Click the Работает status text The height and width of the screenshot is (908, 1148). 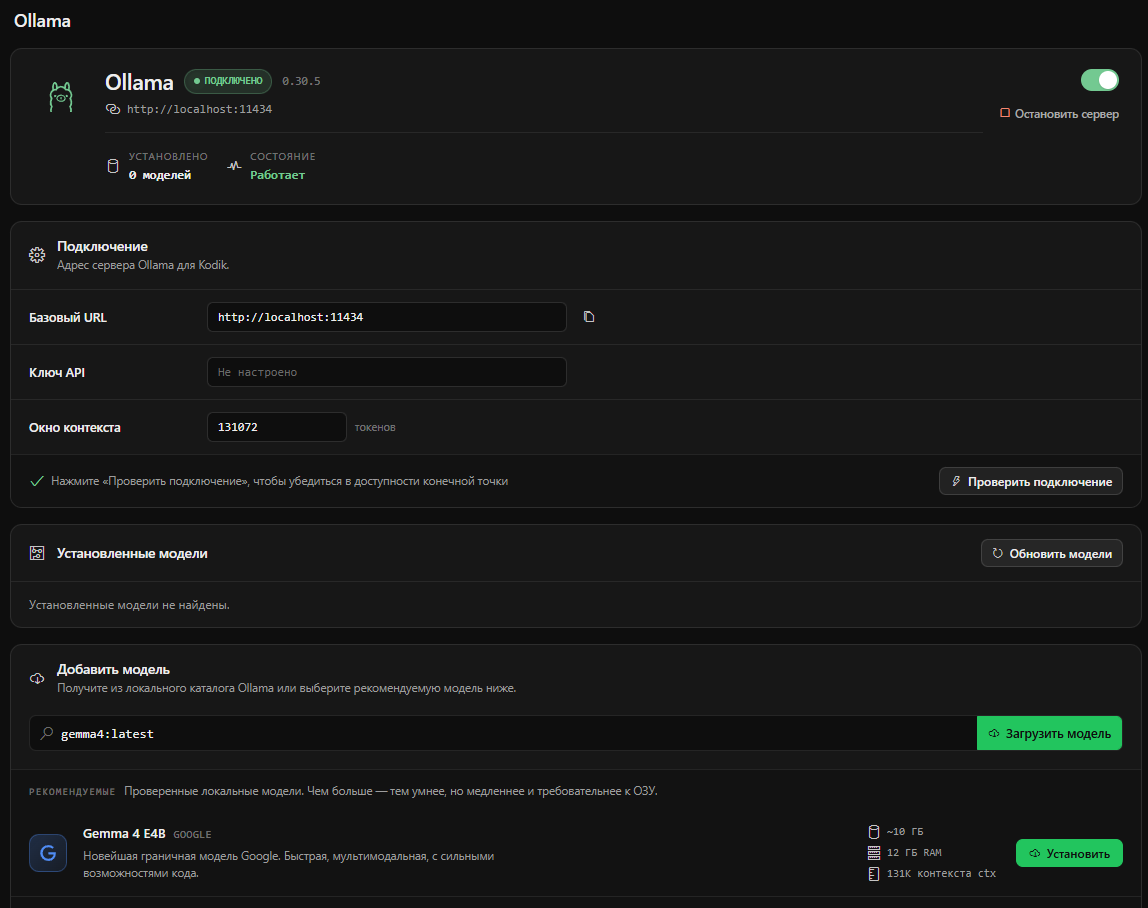277,175
